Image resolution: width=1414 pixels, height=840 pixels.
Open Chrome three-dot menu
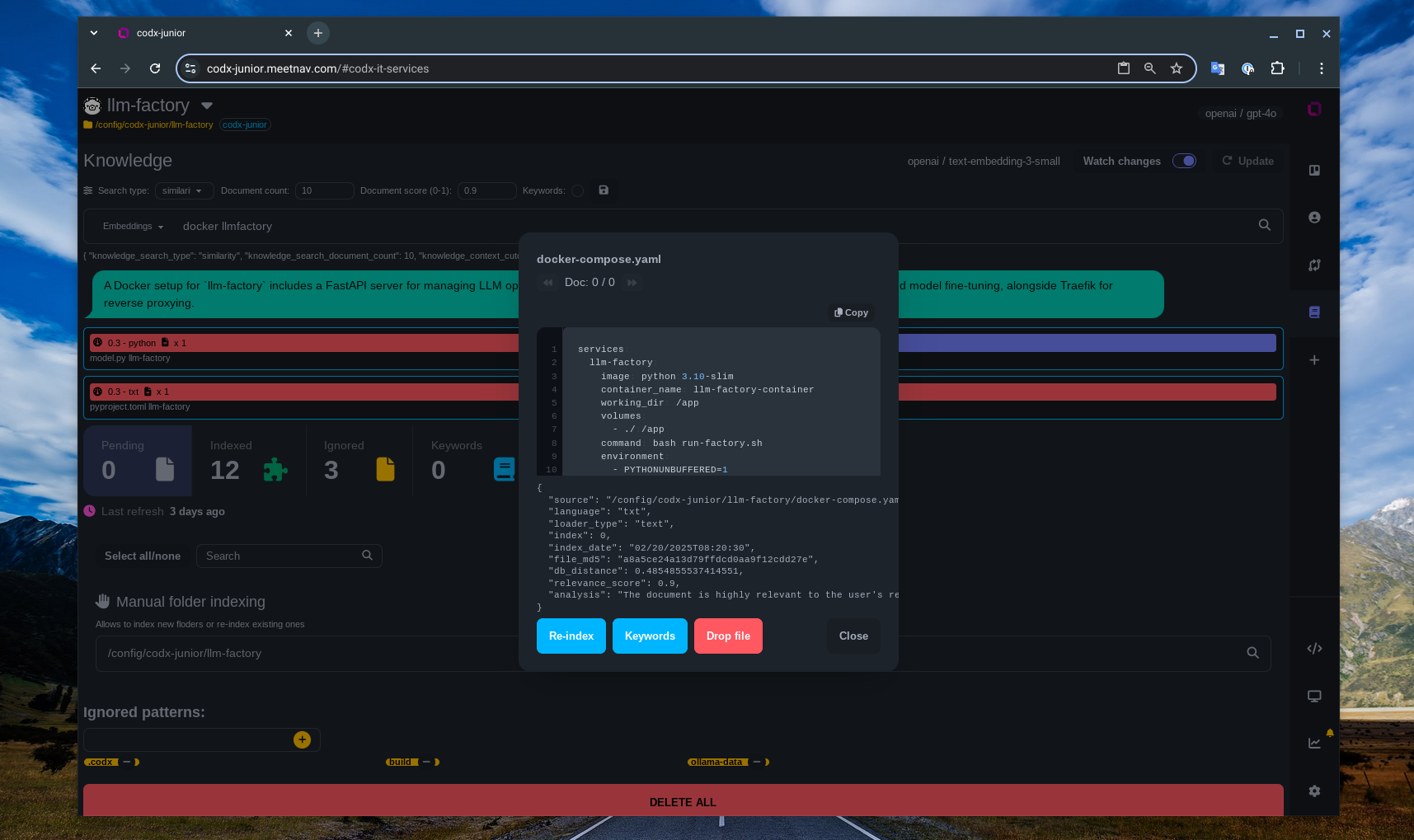[x=1321, y=68]
